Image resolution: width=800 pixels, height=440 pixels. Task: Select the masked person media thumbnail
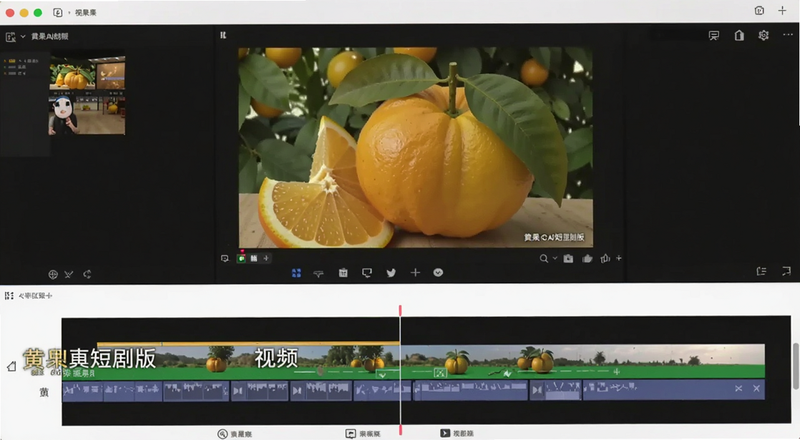click(63, 117)
